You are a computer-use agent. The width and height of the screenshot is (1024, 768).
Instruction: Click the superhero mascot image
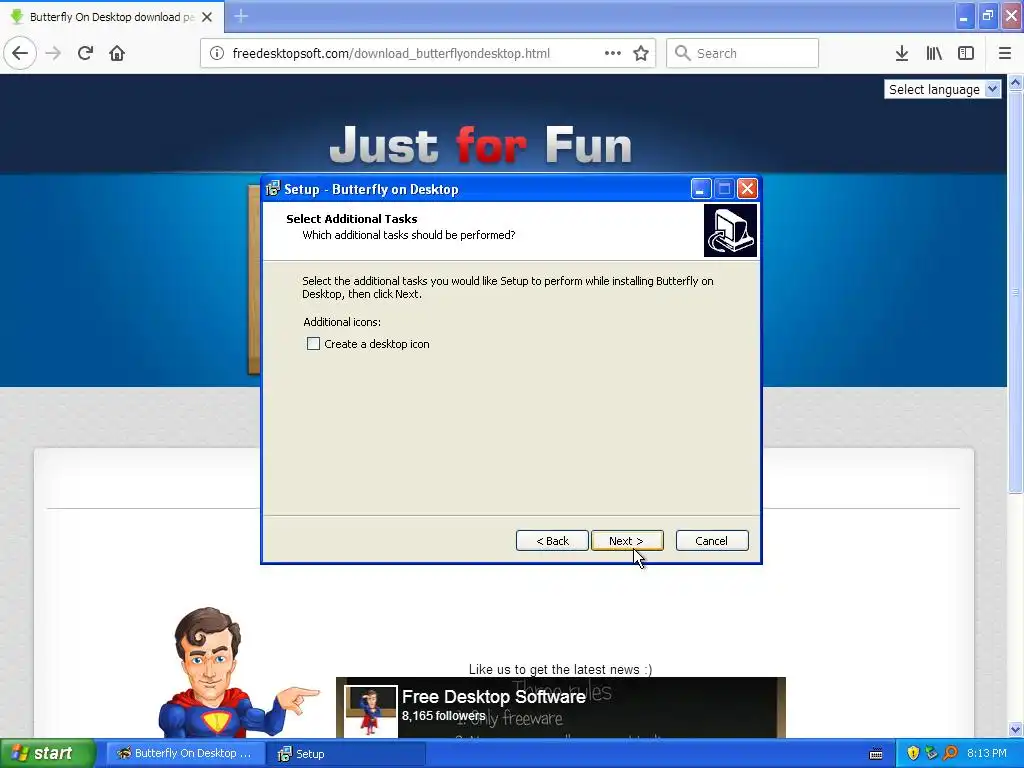click(238, 673)
